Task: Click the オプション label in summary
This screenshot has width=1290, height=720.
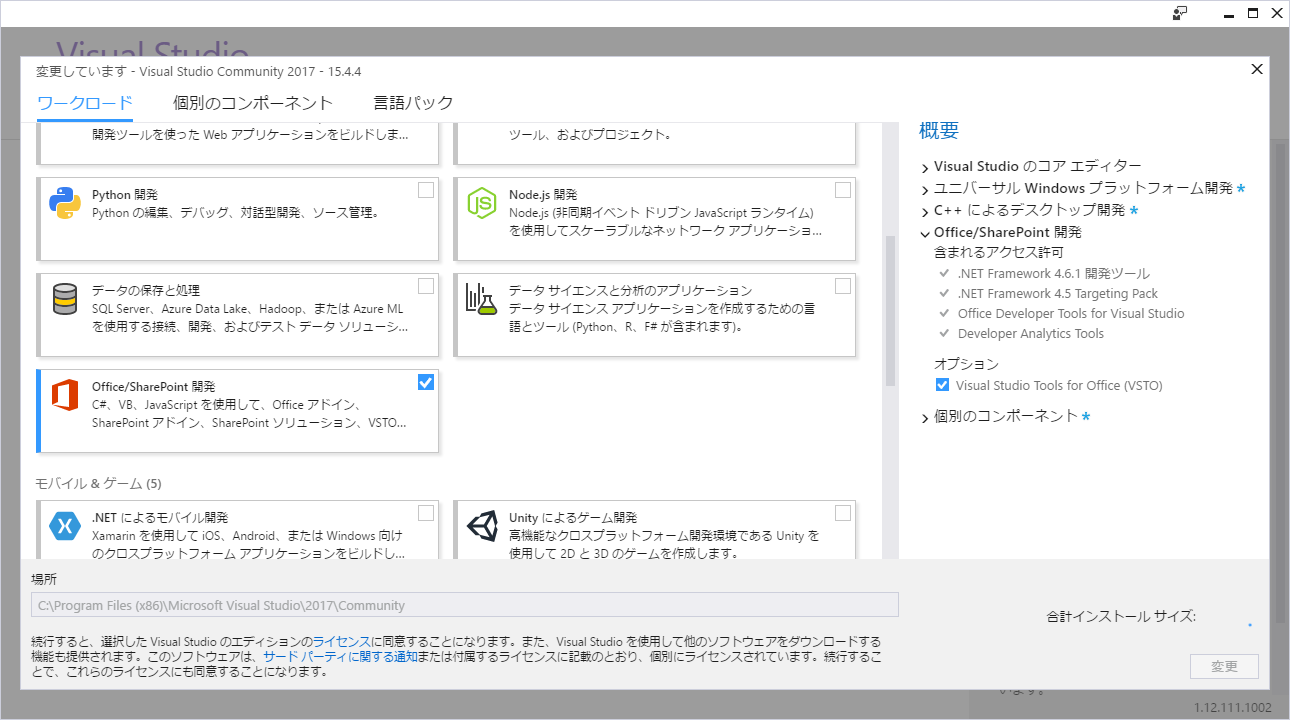Action: (x=967, y=364)
